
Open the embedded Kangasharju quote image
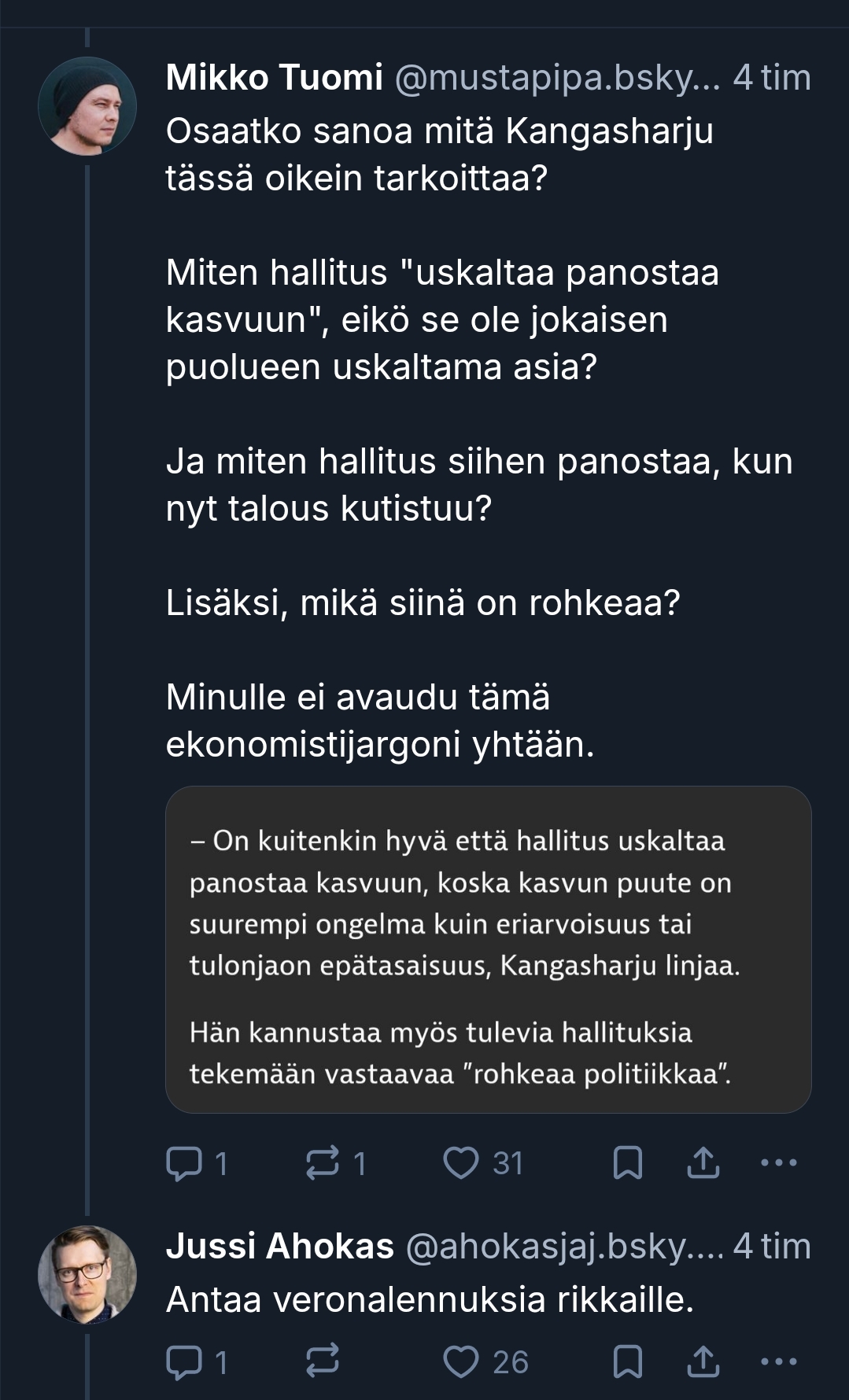pos(488,949)
